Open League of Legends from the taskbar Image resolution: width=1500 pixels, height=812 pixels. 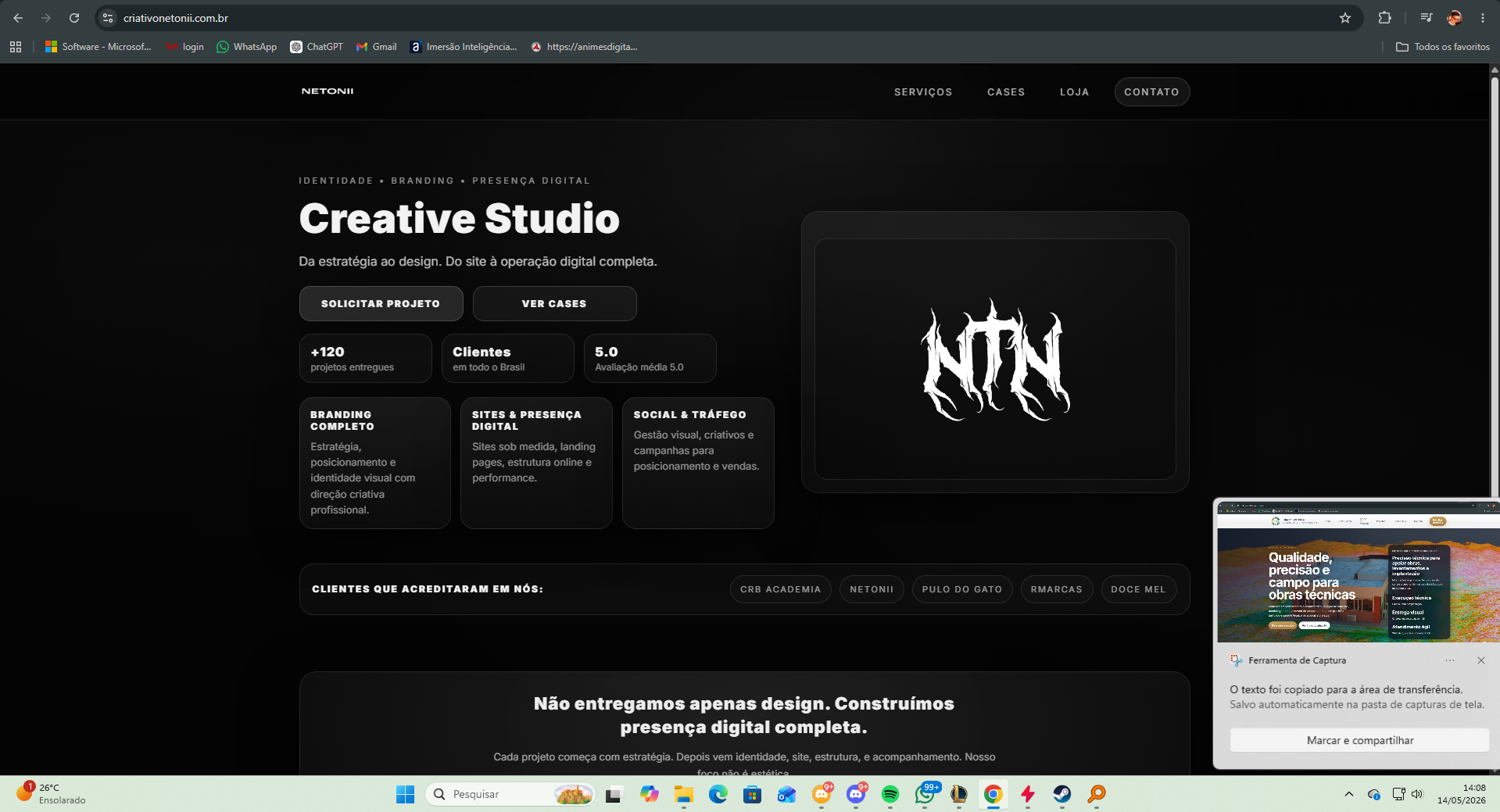coord(959,794)
